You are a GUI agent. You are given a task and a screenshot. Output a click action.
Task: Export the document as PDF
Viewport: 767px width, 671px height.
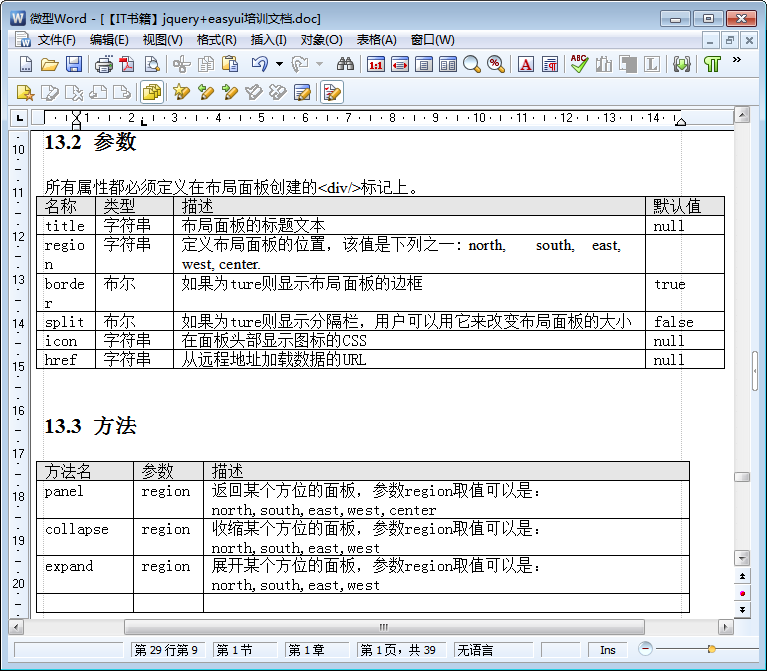pos(127,64)
